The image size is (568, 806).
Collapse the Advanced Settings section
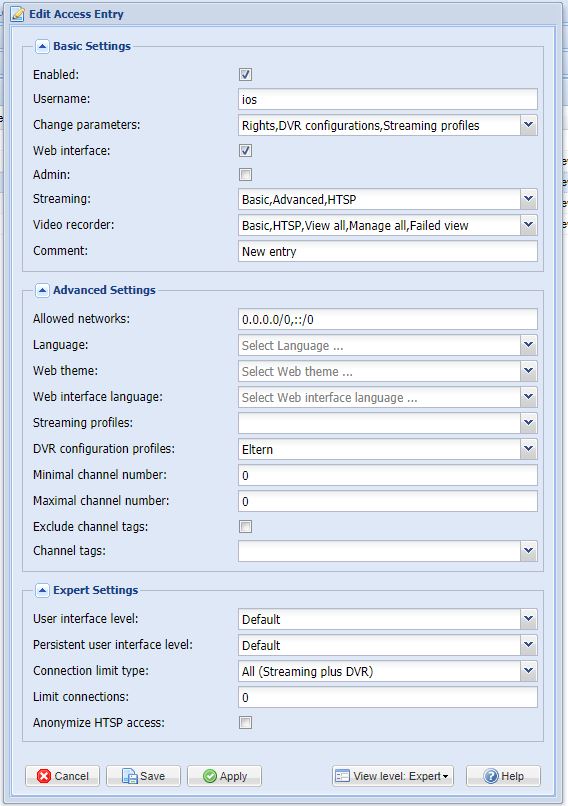(x=42, y=290)
